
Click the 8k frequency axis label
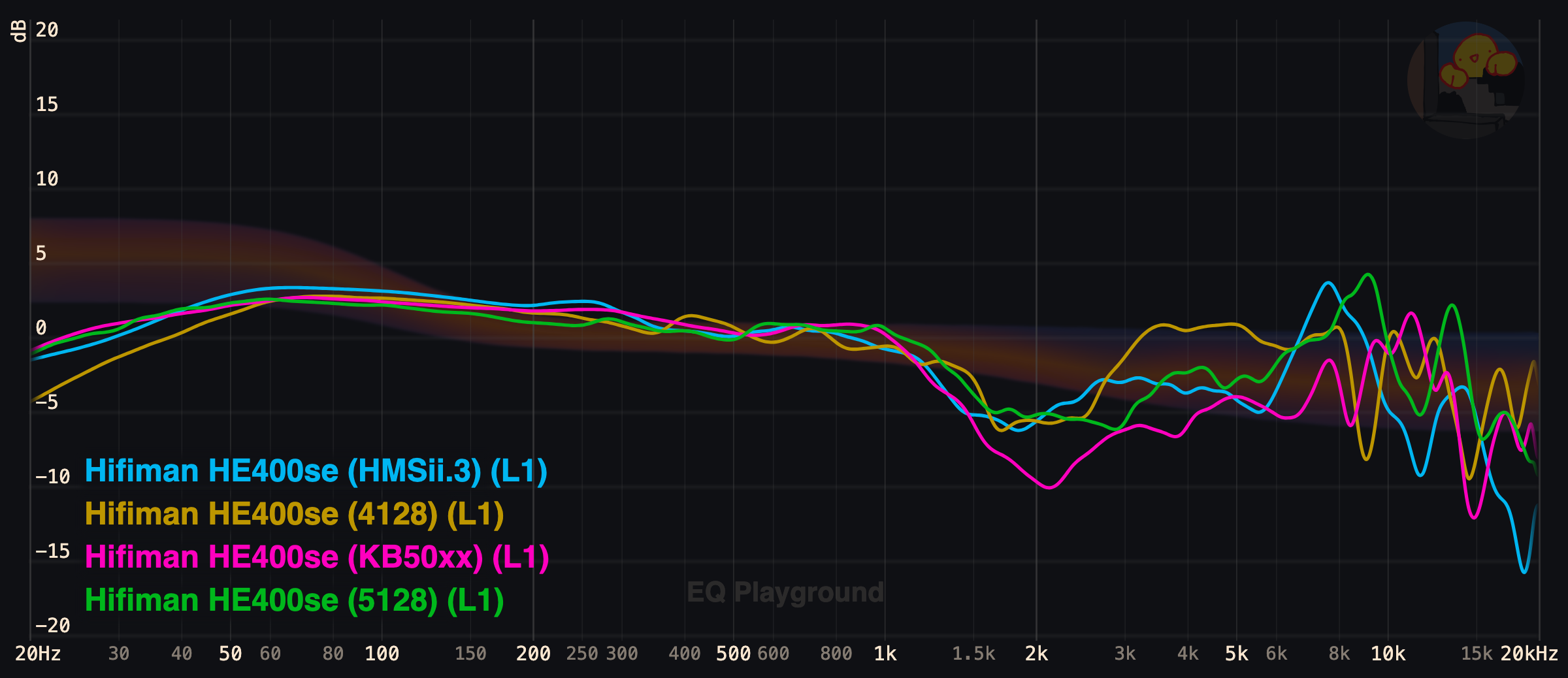coord(1339,653)
